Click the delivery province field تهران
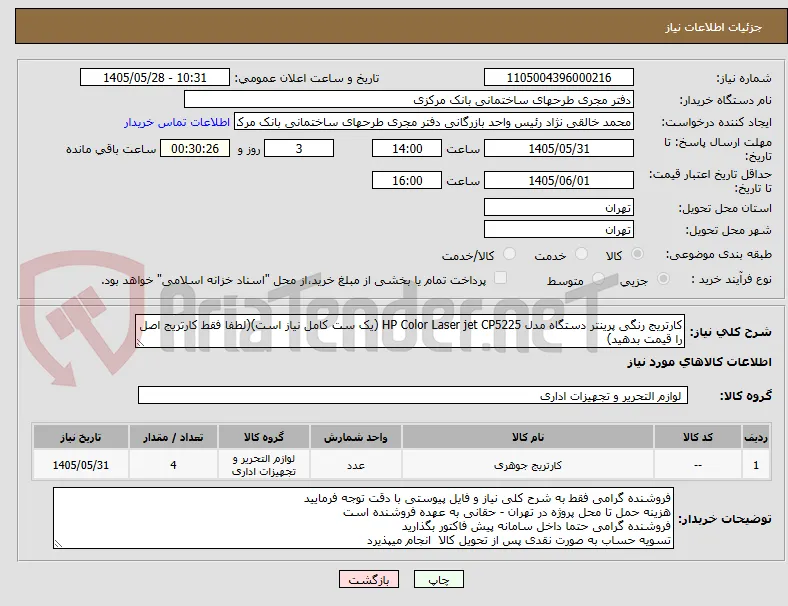The height and width of the screenshot is (606, 788). point(559,207)
